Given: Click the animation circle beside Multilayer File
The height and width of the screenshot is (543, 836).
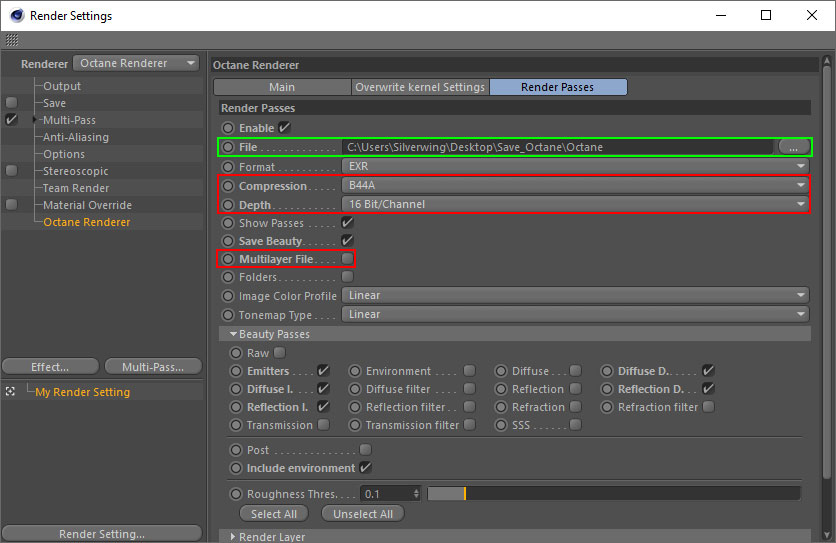Looking at the screenshot, I should (228, 259).
